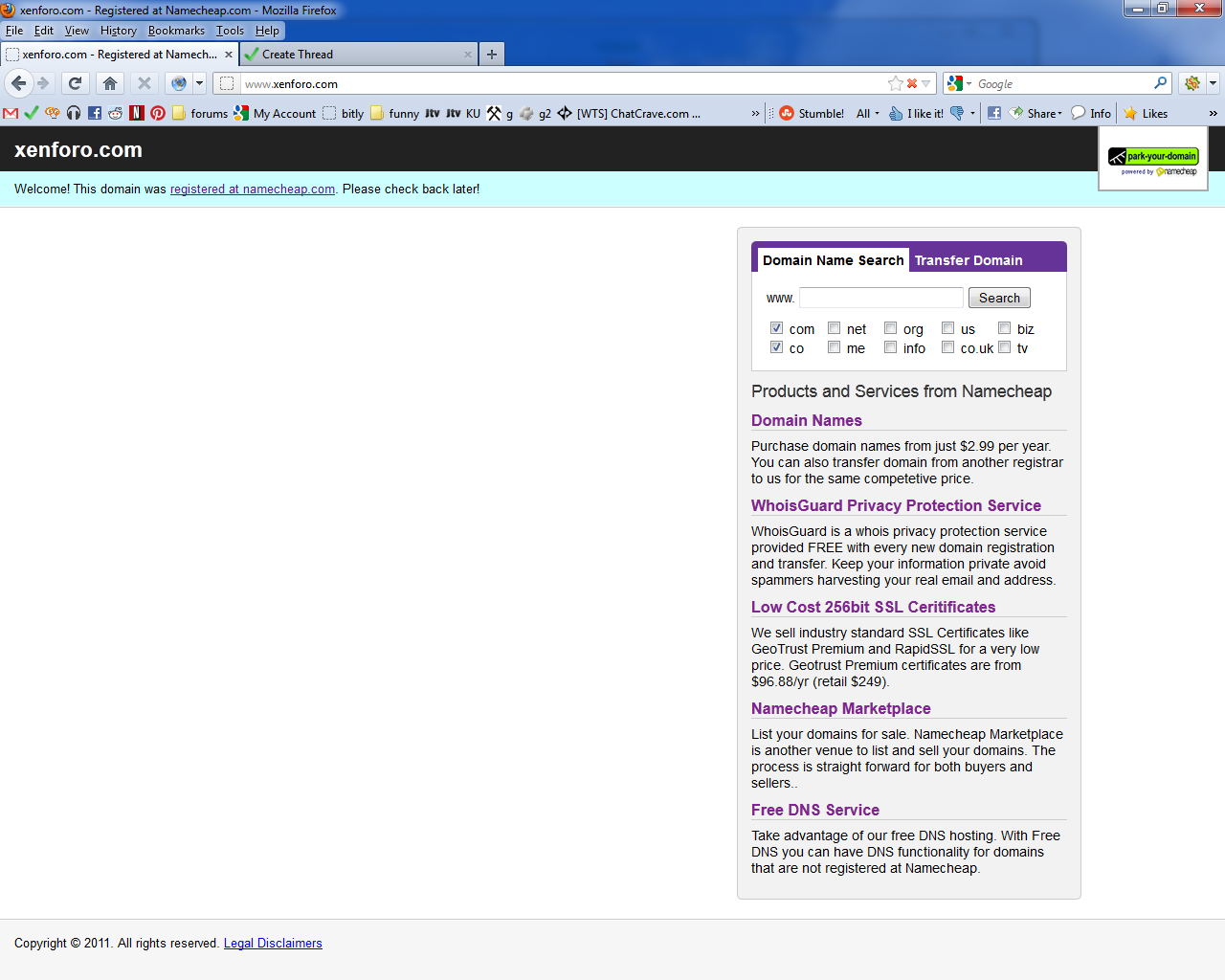Click the stop loading X button

coord(145,83)
